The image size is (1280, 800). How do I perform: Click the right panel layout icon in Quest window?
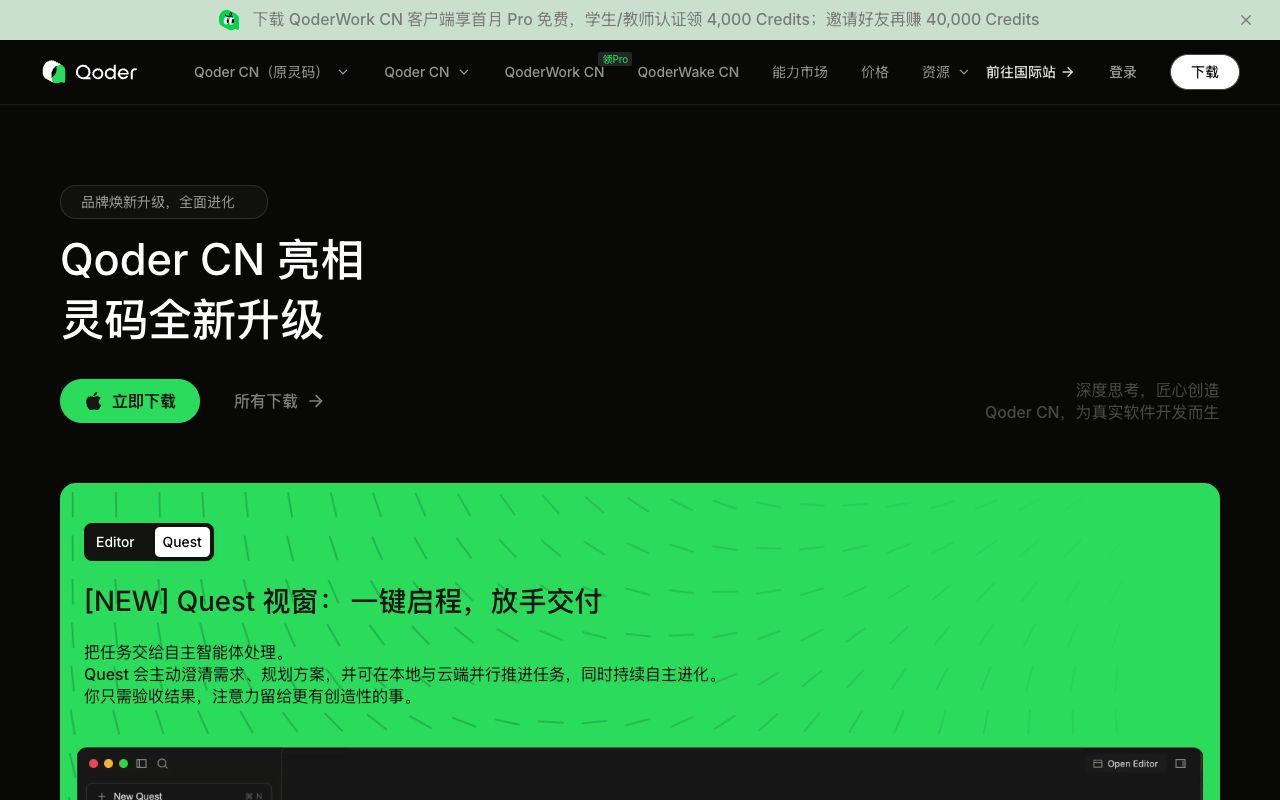coord(1181,764)
